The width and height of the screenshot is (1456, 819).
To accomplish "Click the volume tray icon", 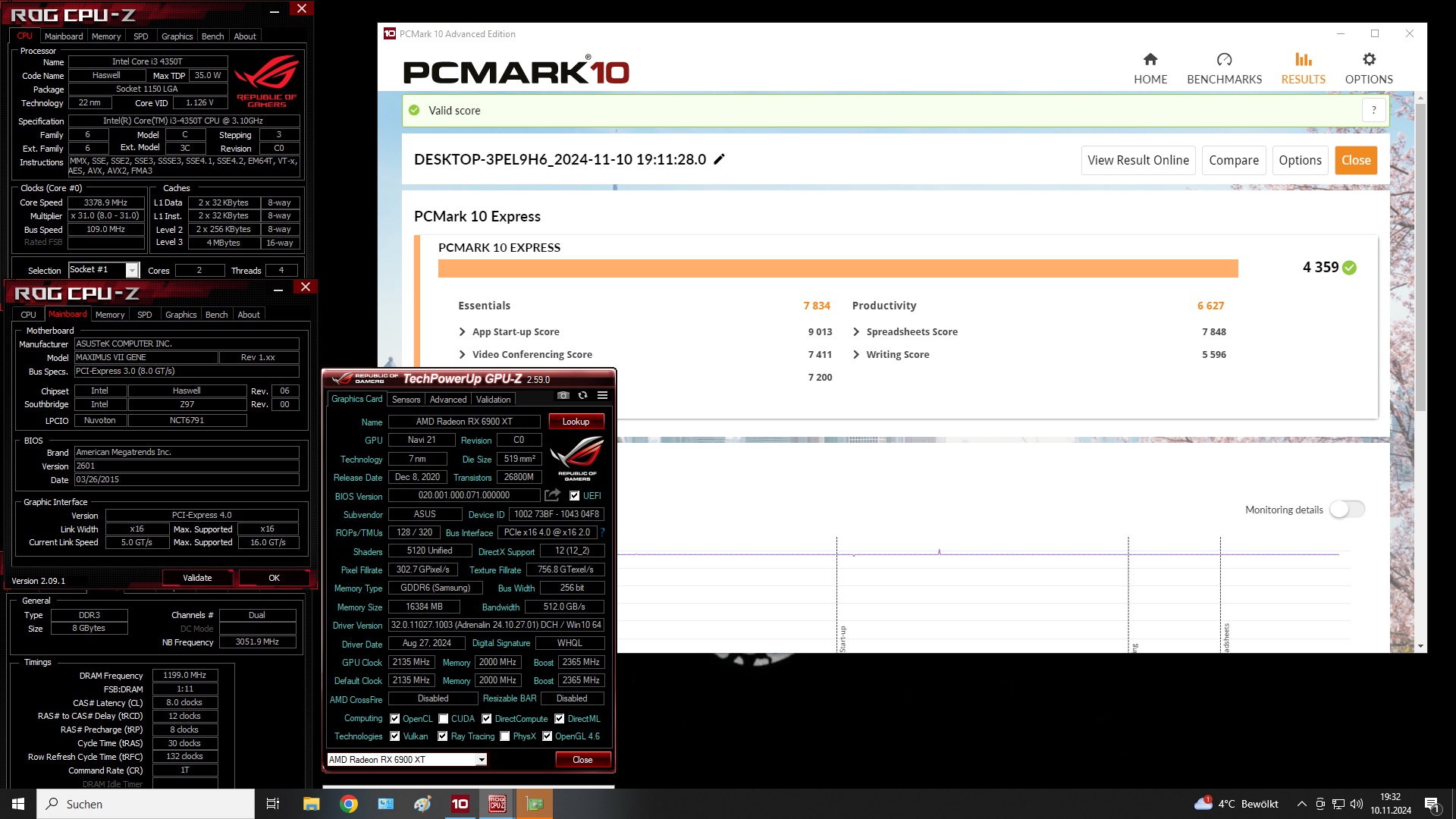I will [x=1357, y=804].
